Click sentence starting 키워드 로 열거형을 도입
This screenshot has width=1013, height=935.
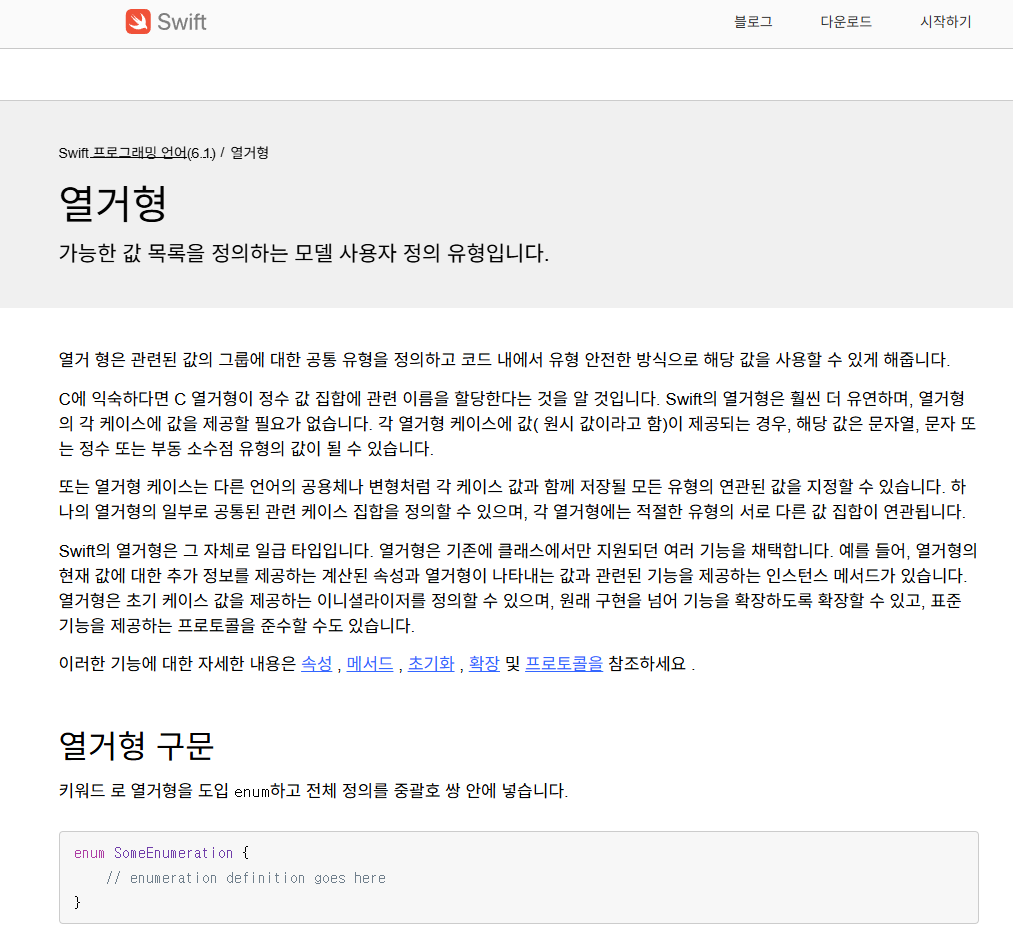(x=313, y=791)
